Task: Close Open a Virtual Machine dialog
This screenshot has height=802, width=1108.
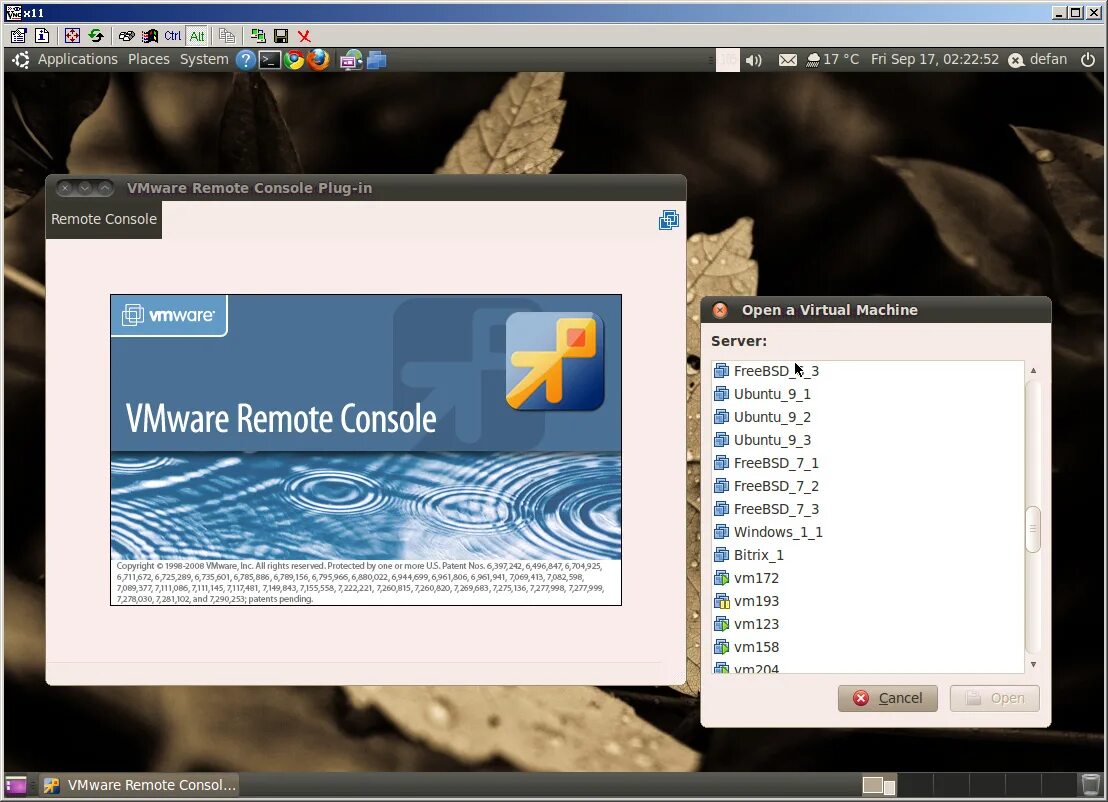Action: click(x=720, y=310)
